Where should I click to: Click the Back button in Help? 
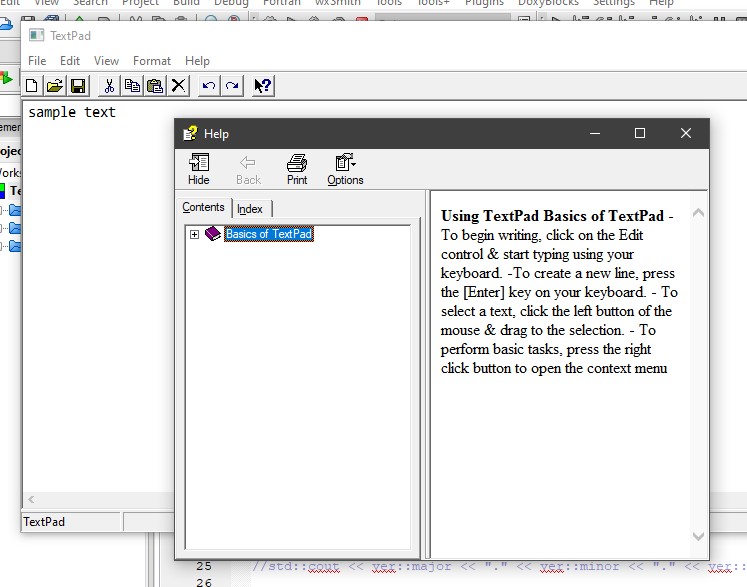[248, 169]
